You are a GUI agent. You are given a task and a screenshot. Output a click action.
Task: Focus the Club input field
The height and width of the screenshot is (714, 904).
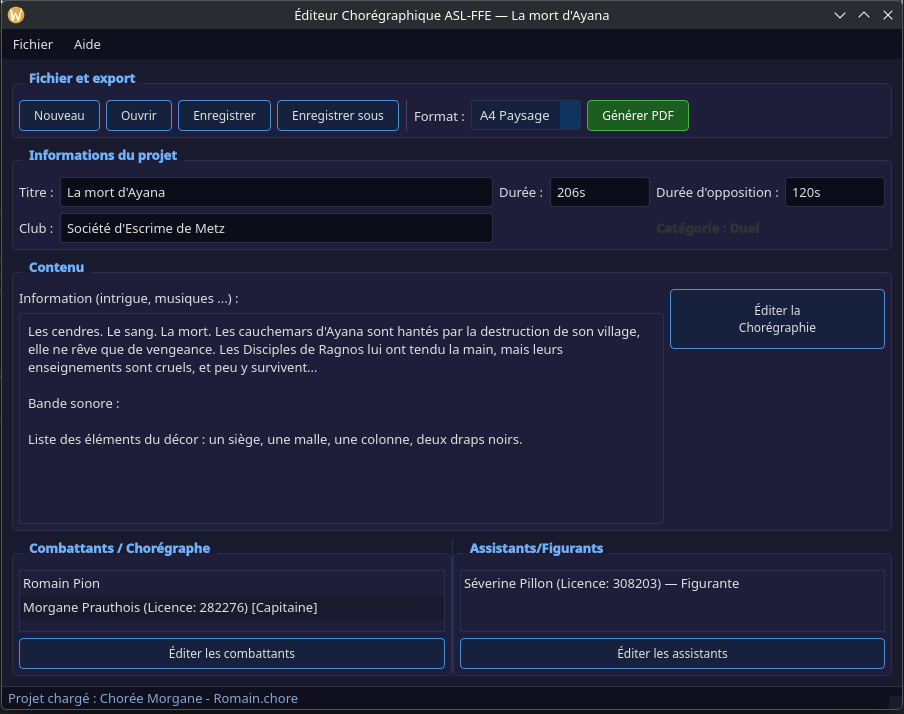click(x=276, y=228)
